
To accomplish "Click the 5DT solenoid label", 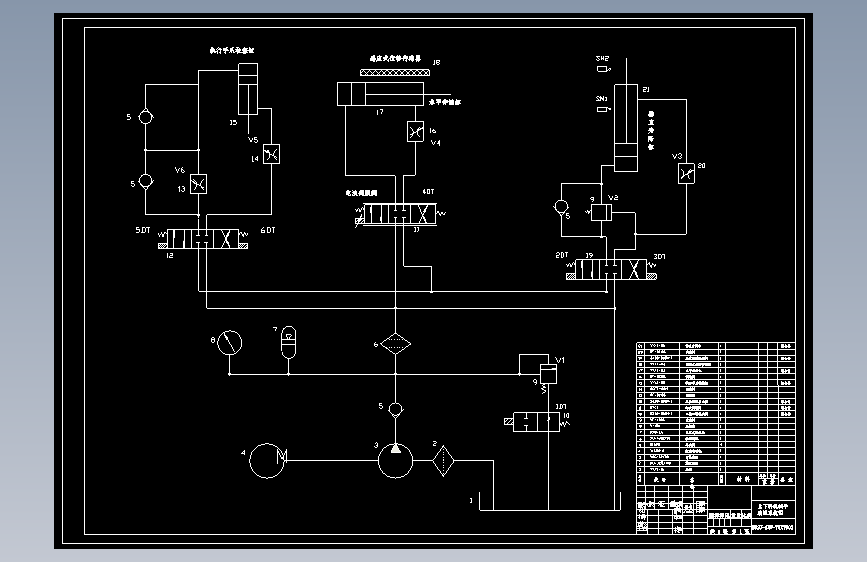I will point(143,230).
